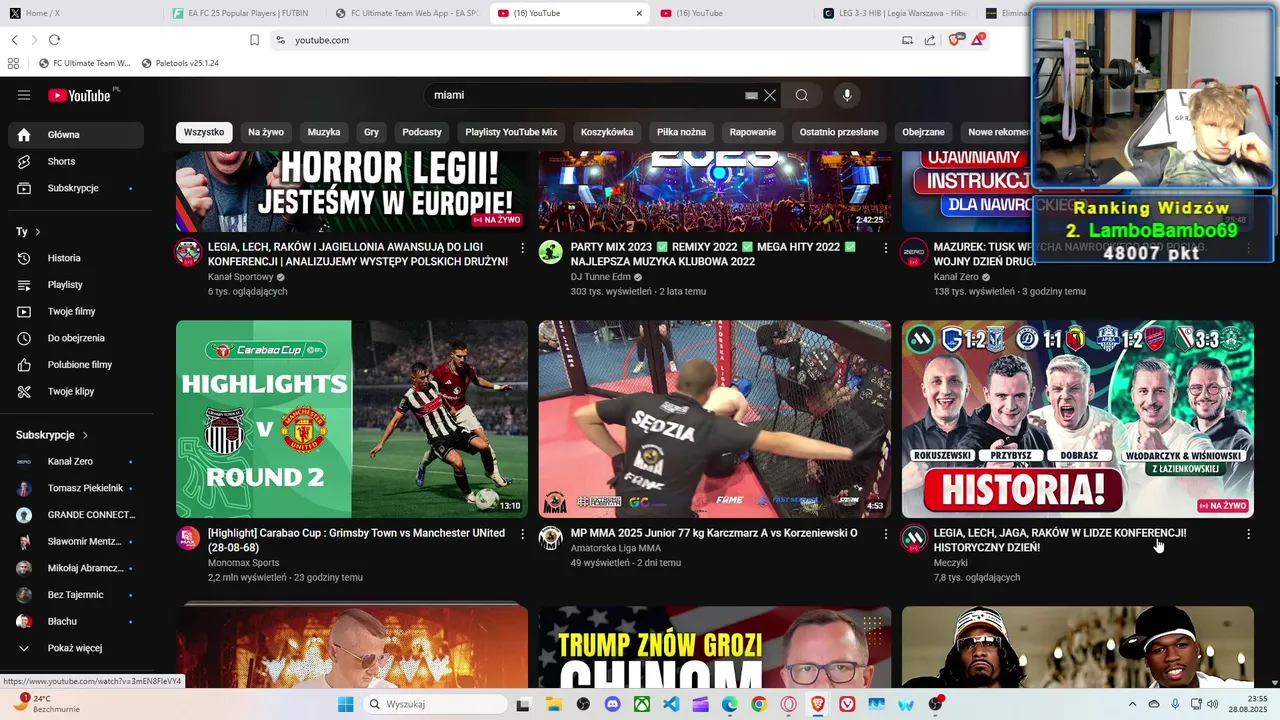Open Kanał Zero subscription channel
The height and width of the screenshot is (720, 1280).
78,461
